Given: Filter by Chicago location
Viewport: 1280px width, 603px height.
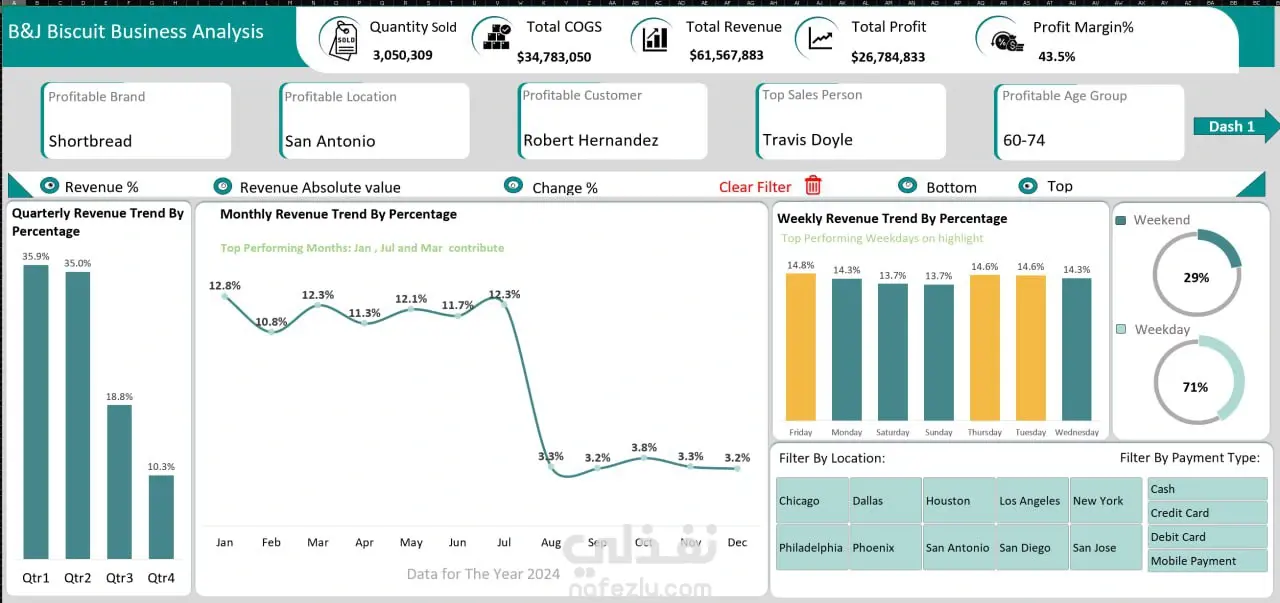Looking at the screenshot, I should 812,501.
